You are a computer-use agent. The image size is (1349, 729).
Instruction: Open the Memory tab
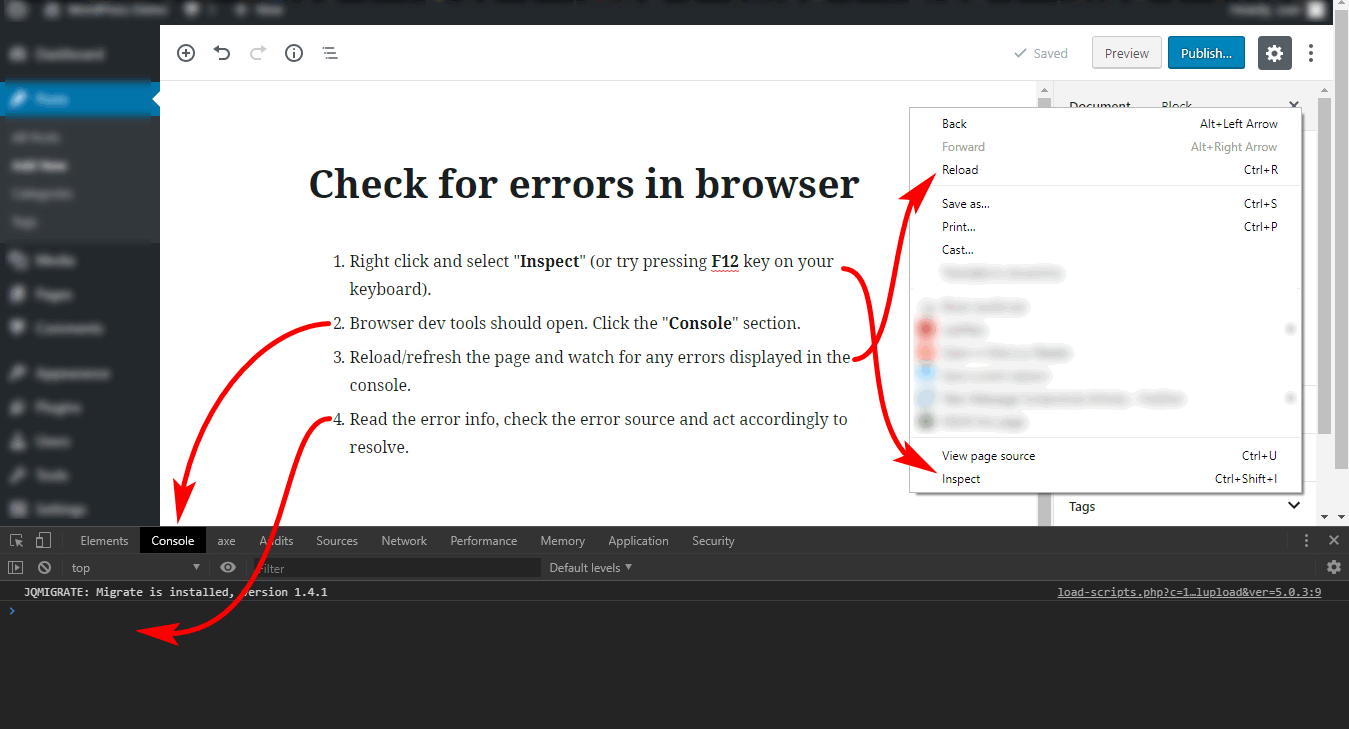click(x=563, y=540)
